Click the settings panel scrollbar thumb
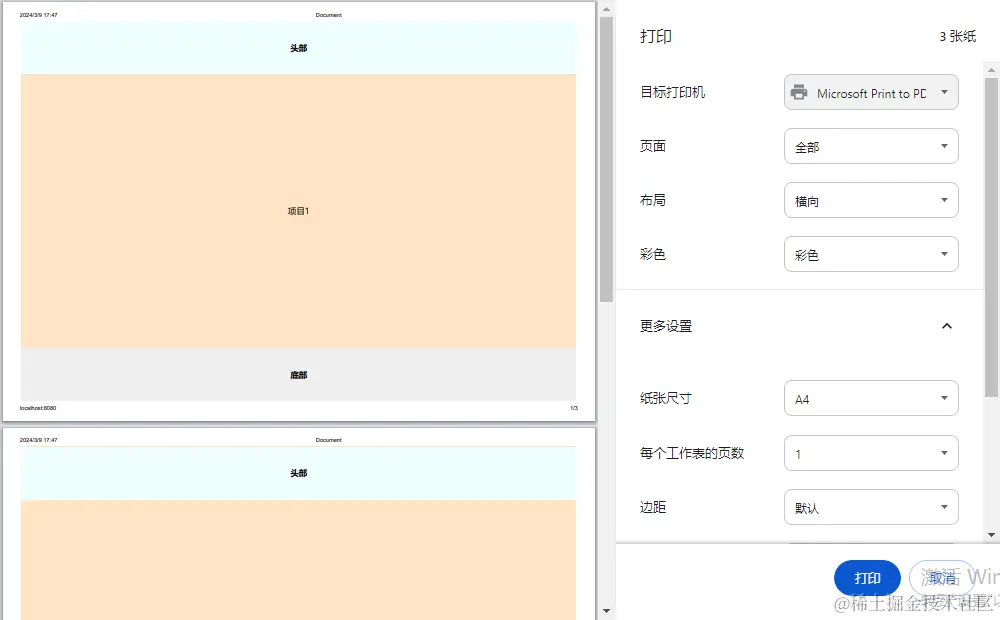The height and width of the screenshot is (620, 1000). coord(991,237)
